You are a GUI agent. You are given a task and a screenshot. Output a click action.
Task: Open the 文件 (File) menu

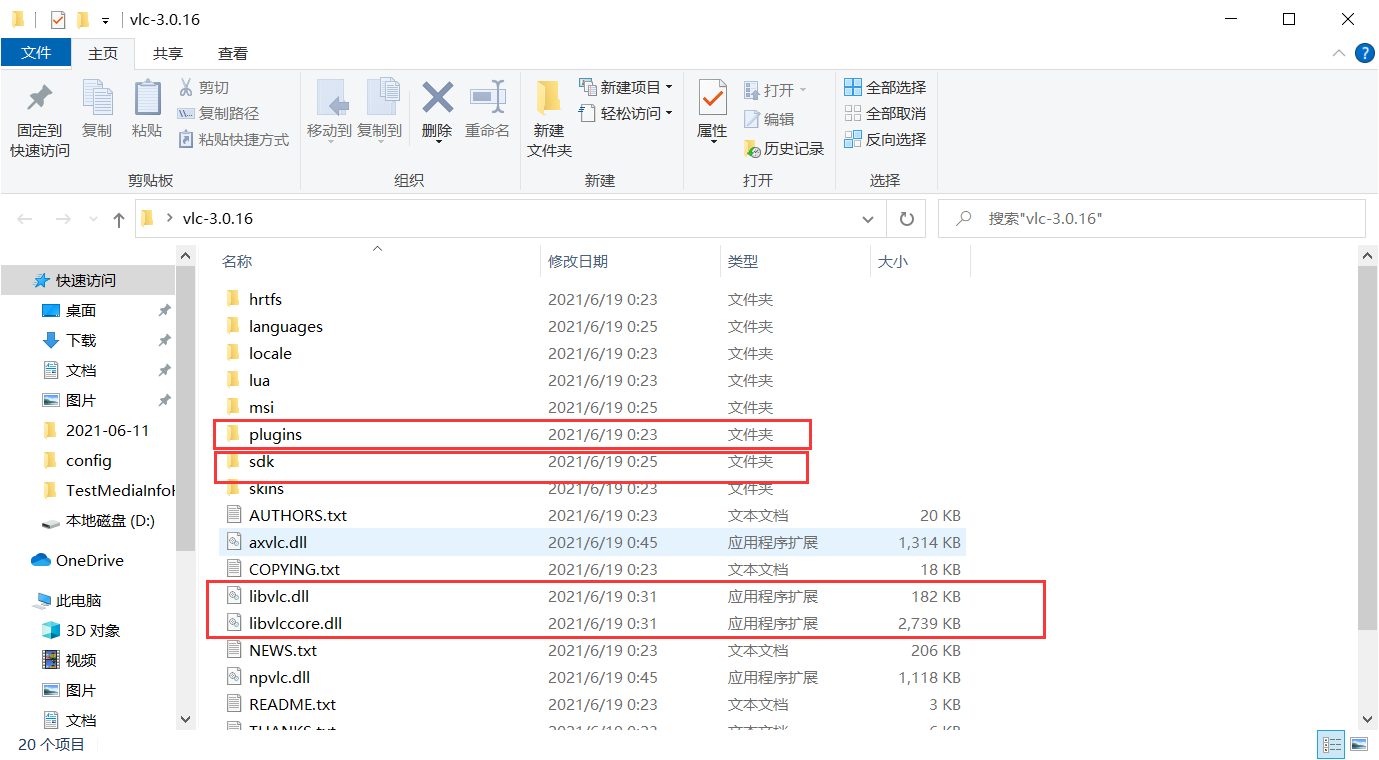(36, 53)
